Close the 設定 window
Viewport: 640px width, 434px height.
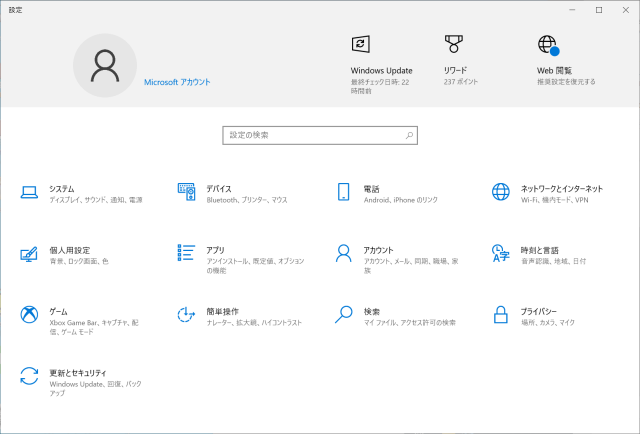(x=626, y=10)
